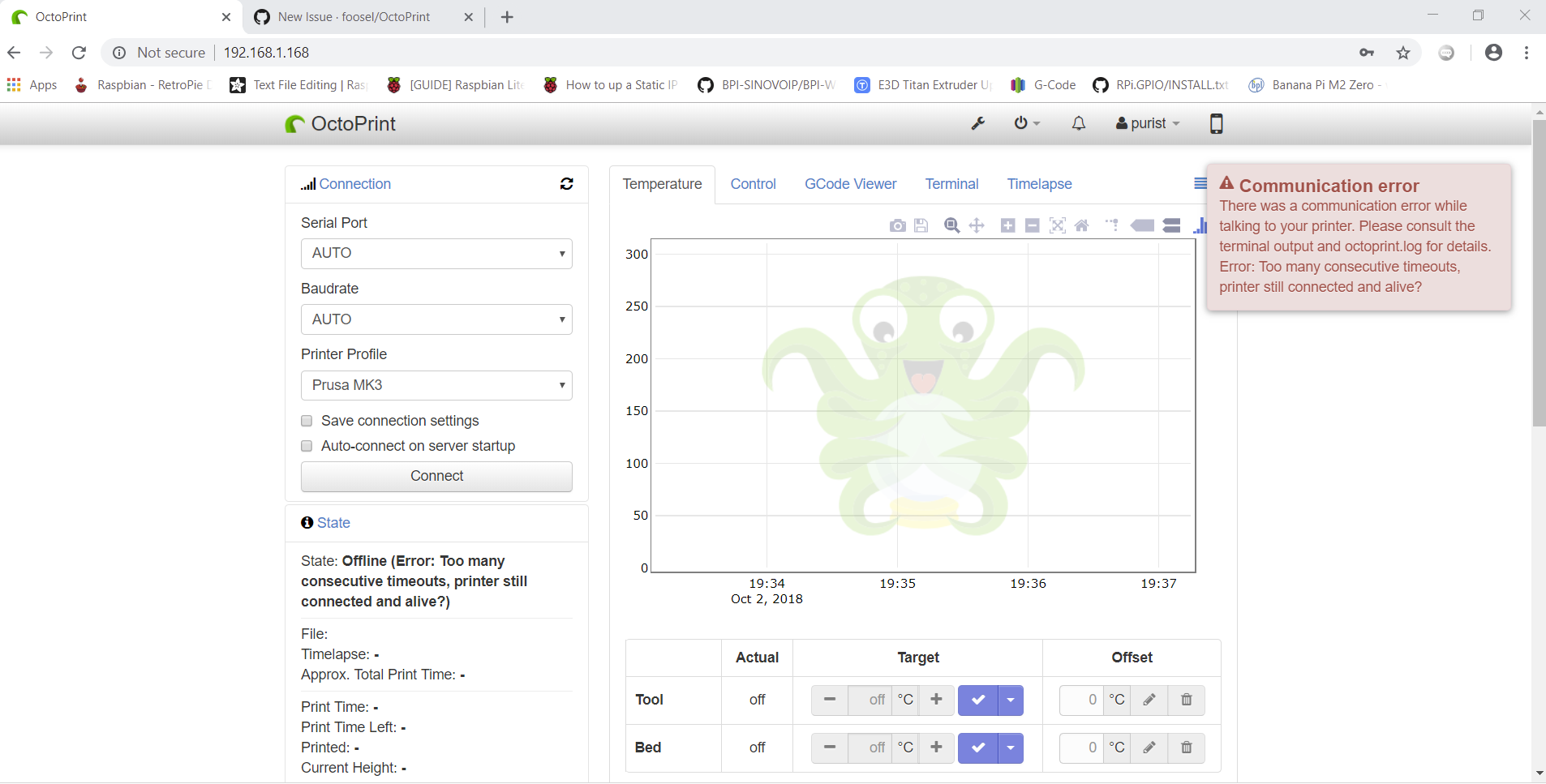Open Bed target preset dropdown arrow
The image size is (1546, 784).
(x=1011, y=748)
